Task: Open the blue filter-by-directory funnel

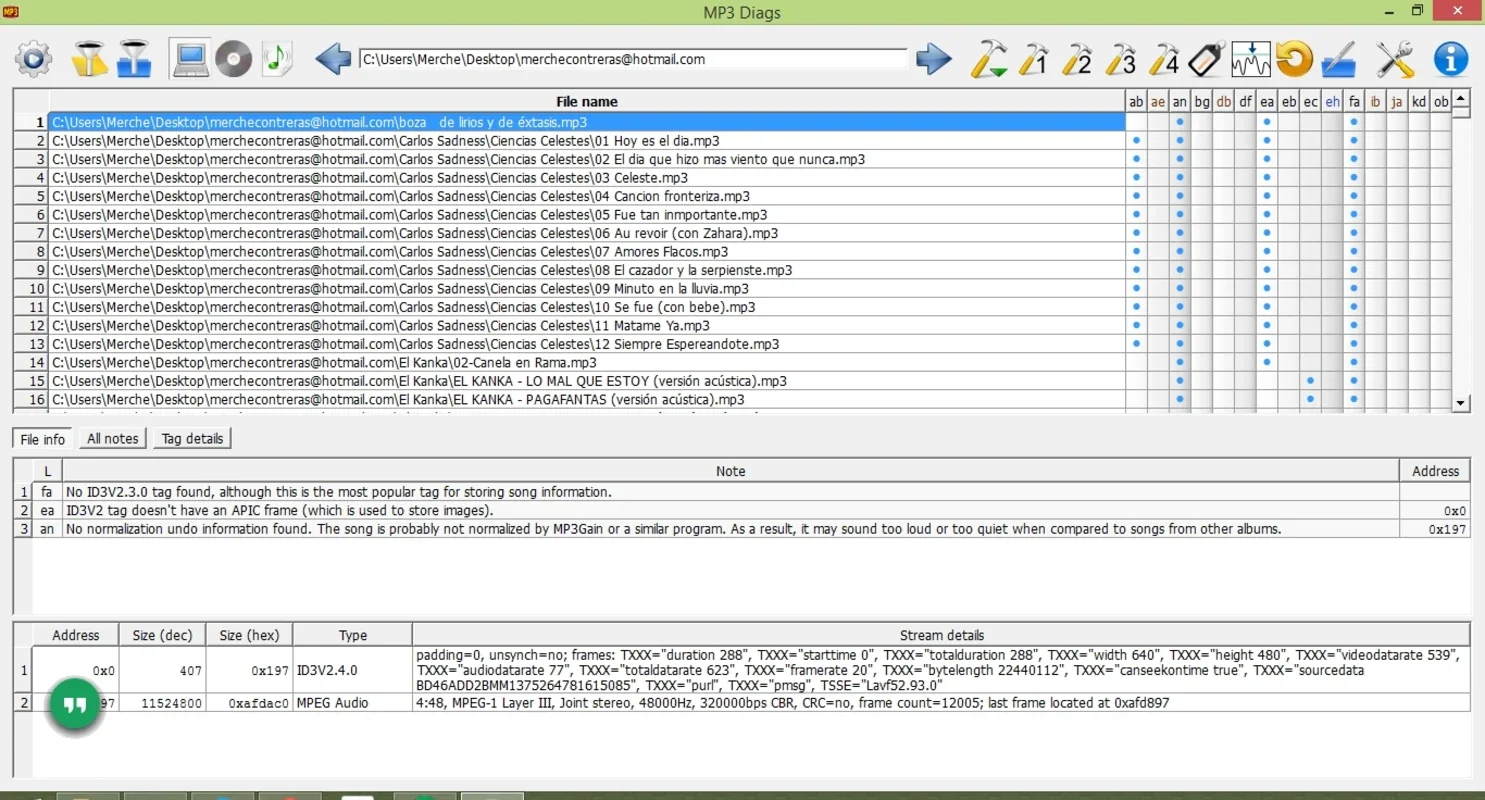Action: [134, 59]
